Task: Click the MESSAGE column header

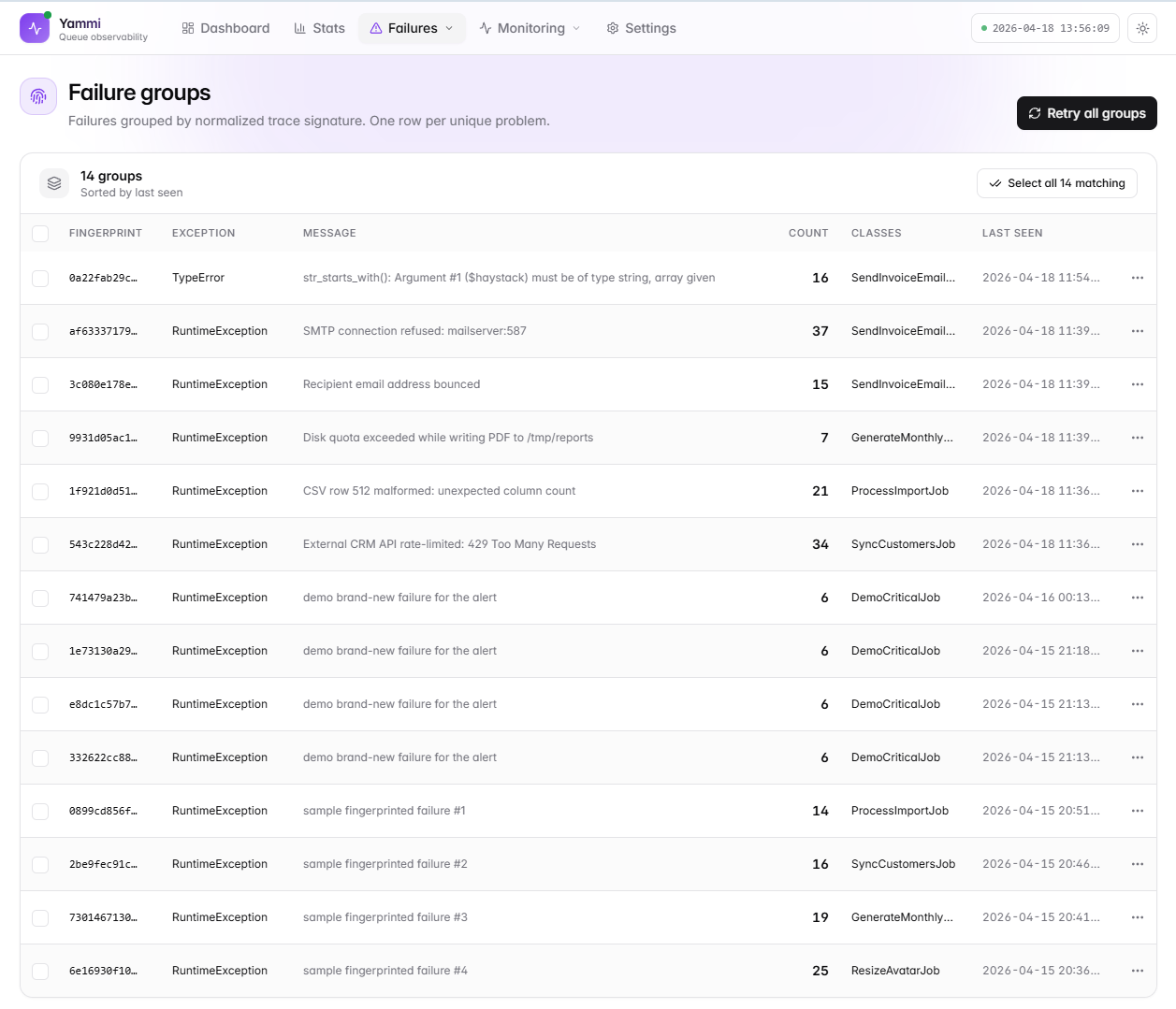Action: click(329, 233)
